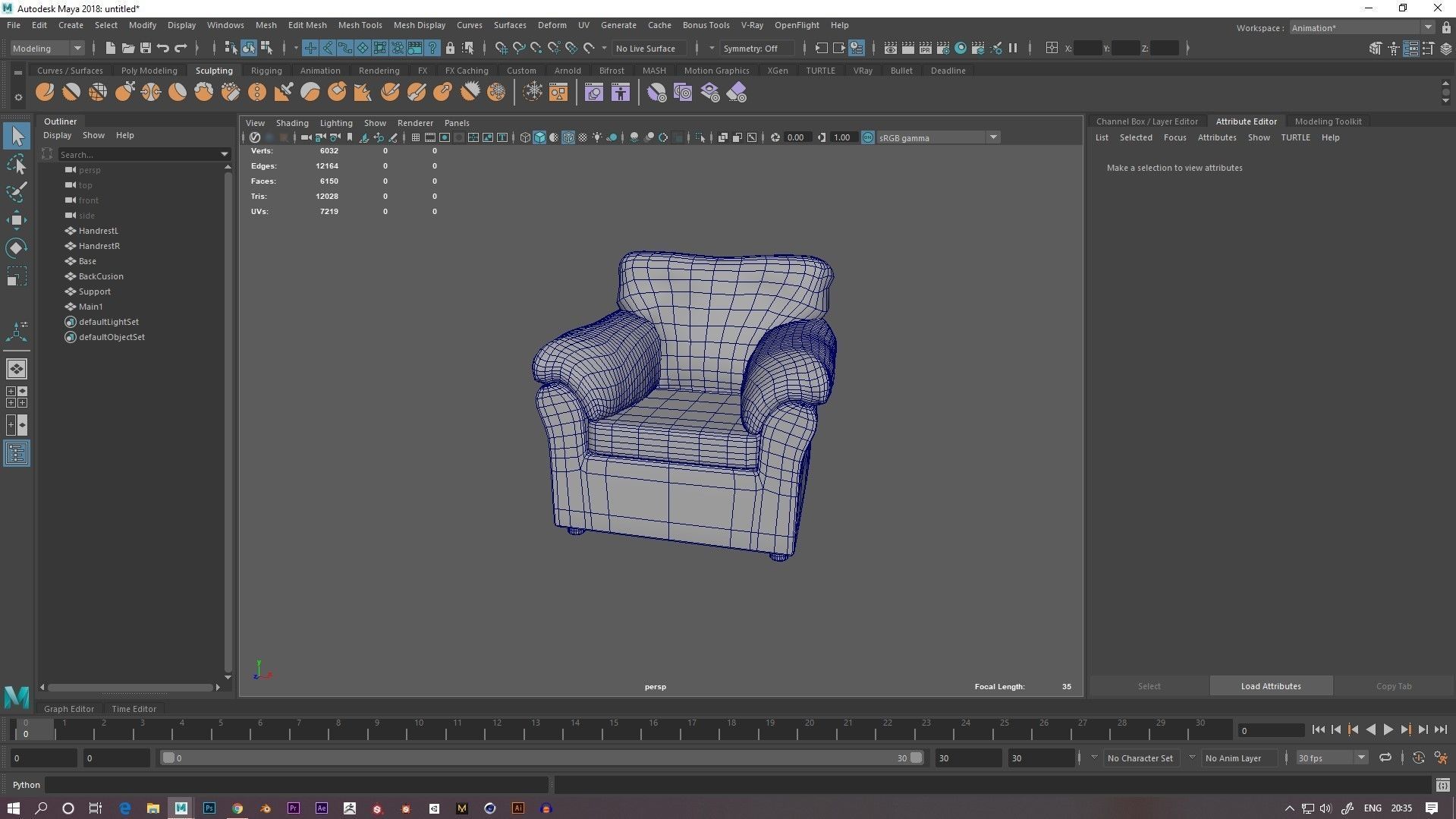Select the Lasso tool in the toolbox
The height and width of the screenshot is (819, 1456).
click(x=17, y=164)
